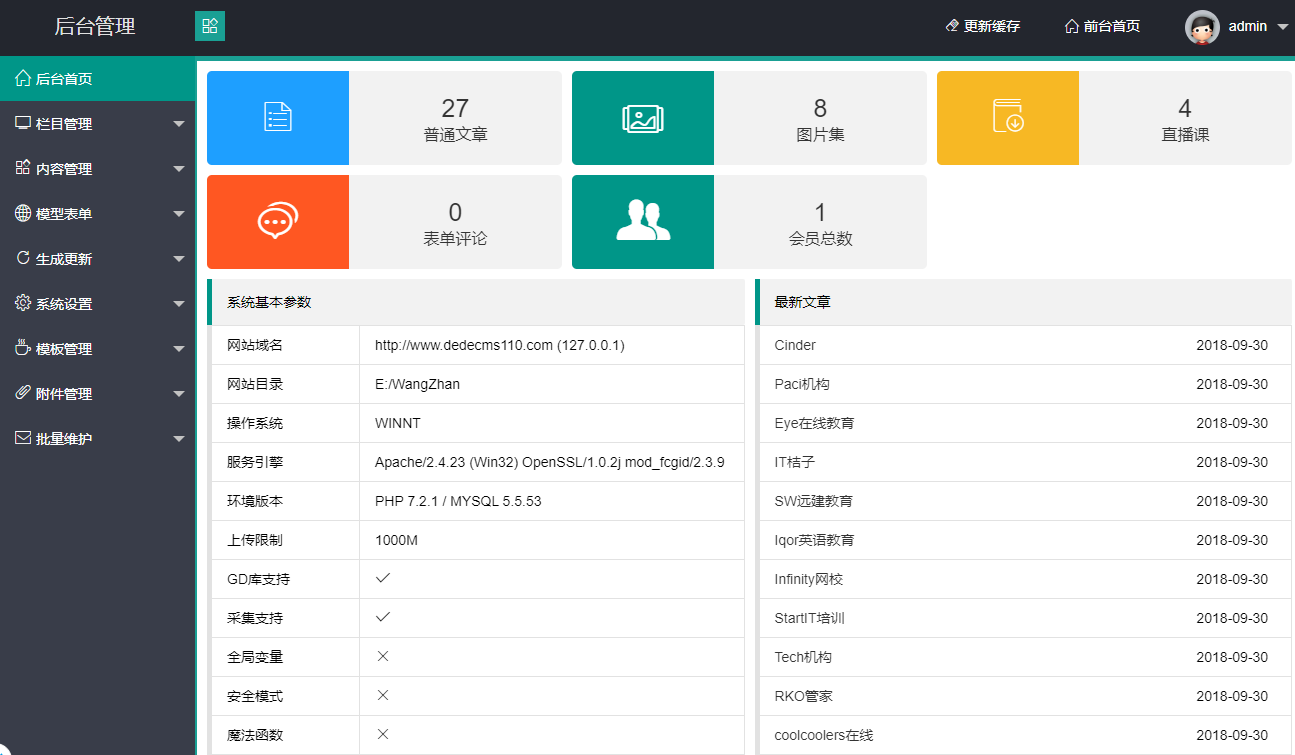
Task: Open the IT桔子 article
Action: tap(795, 462)
